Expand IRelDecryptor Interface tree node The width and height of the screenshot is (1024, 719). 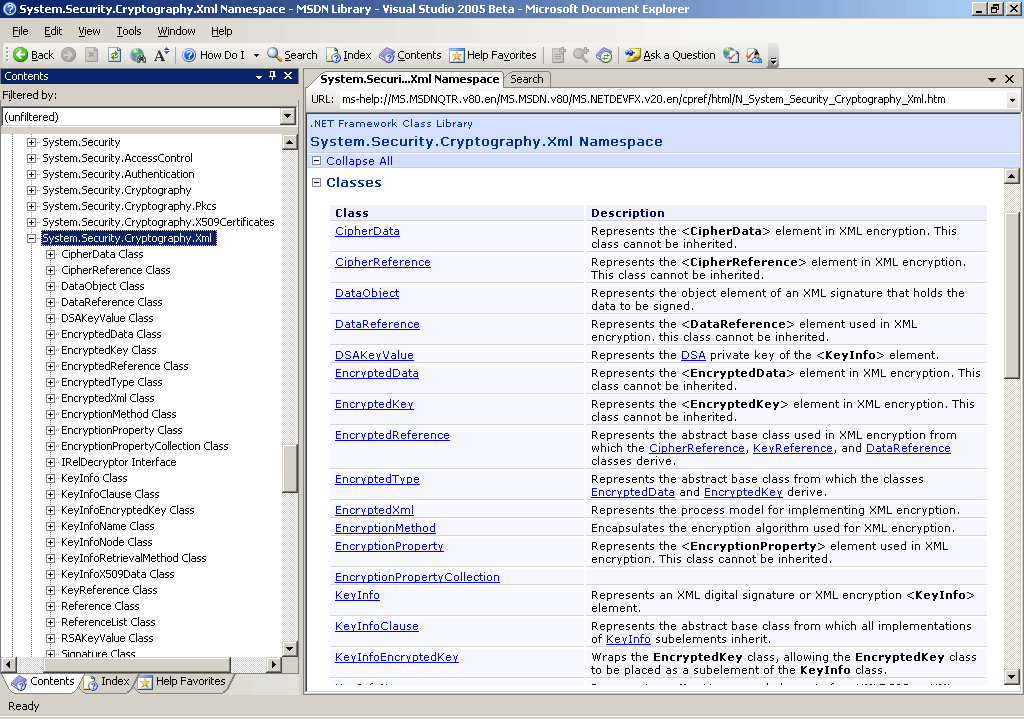tap(50, 462)
